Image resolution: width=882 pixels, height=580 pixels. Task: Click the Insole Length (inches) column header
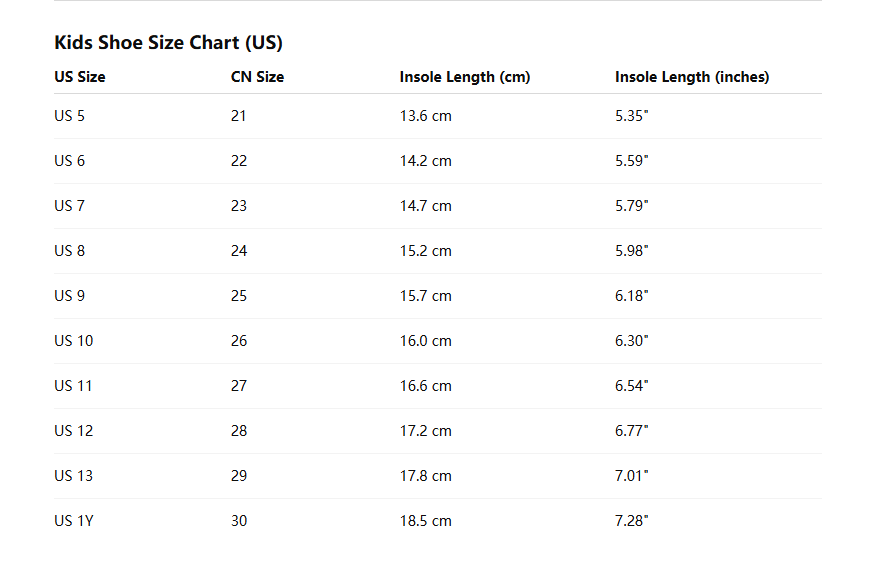click(692, 77)
